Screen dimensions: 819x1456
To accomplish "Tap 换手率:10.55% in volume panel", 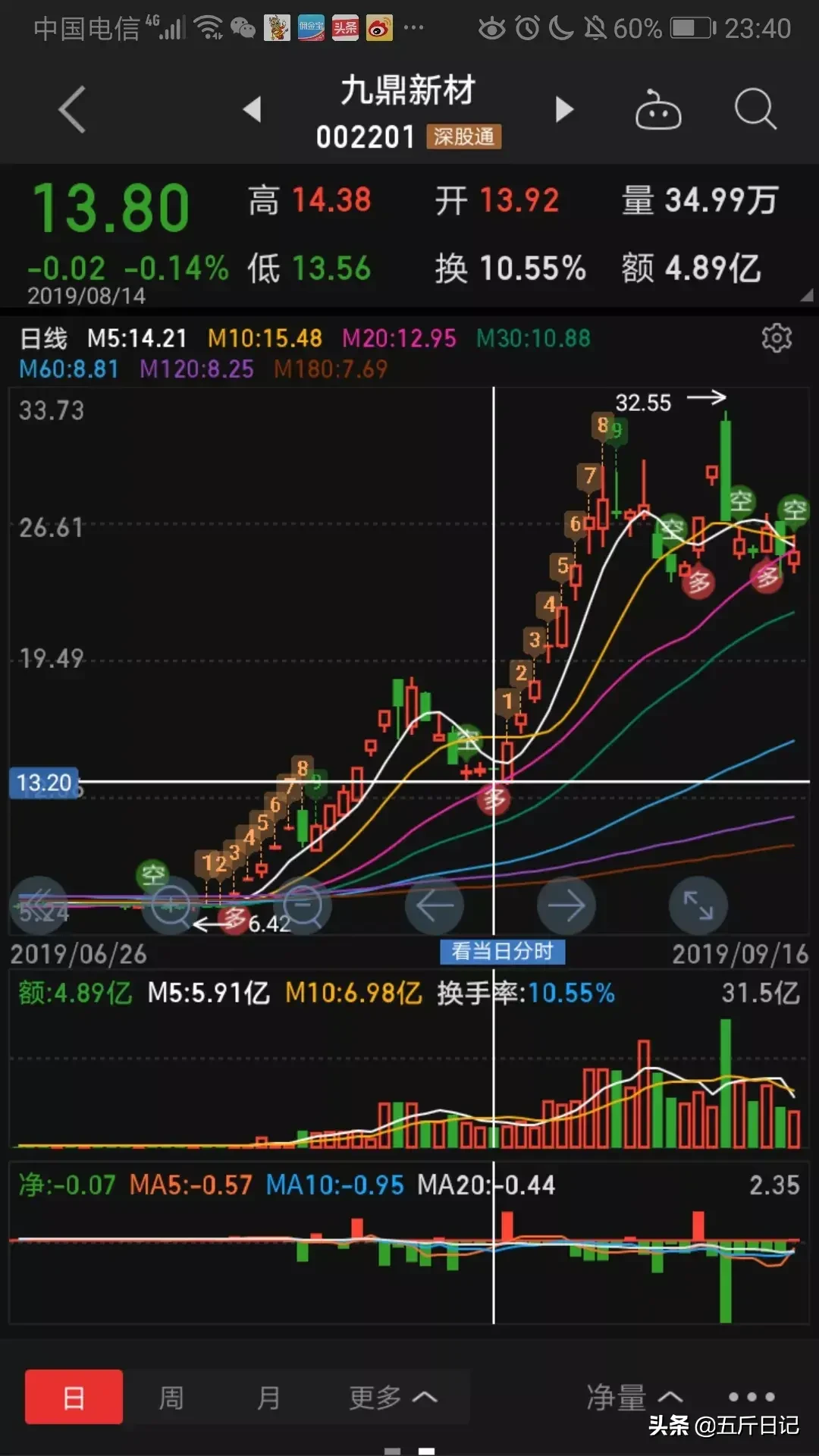I will (x=526, y=993).
